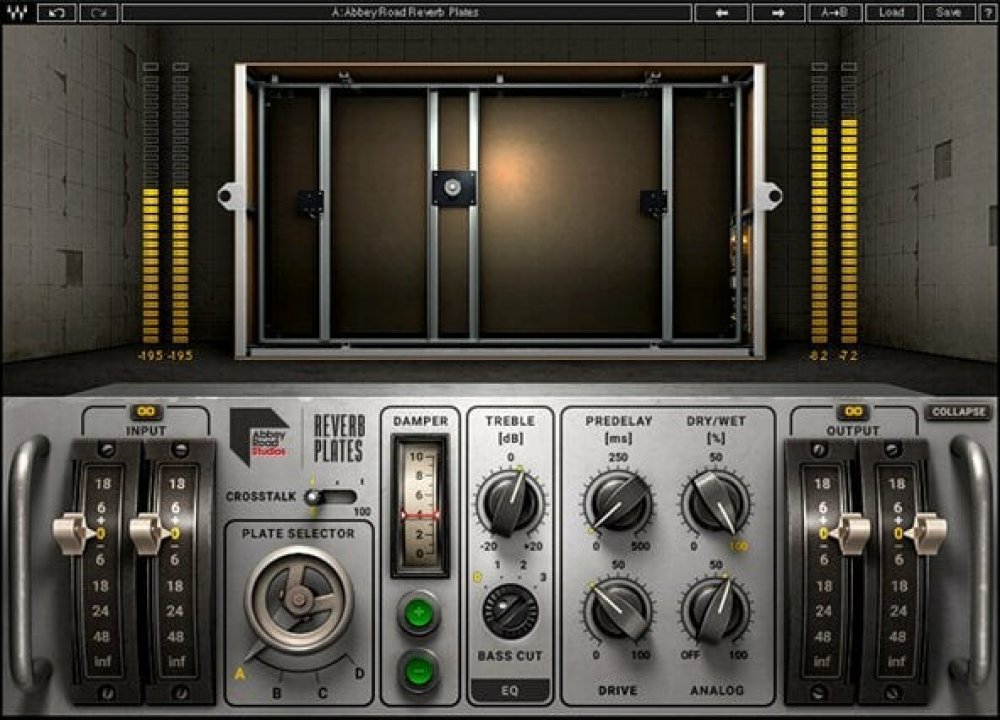1000x720 pixels.
Task: Click the Plate Selector rotary dial
Action: [x=299, y=598]
